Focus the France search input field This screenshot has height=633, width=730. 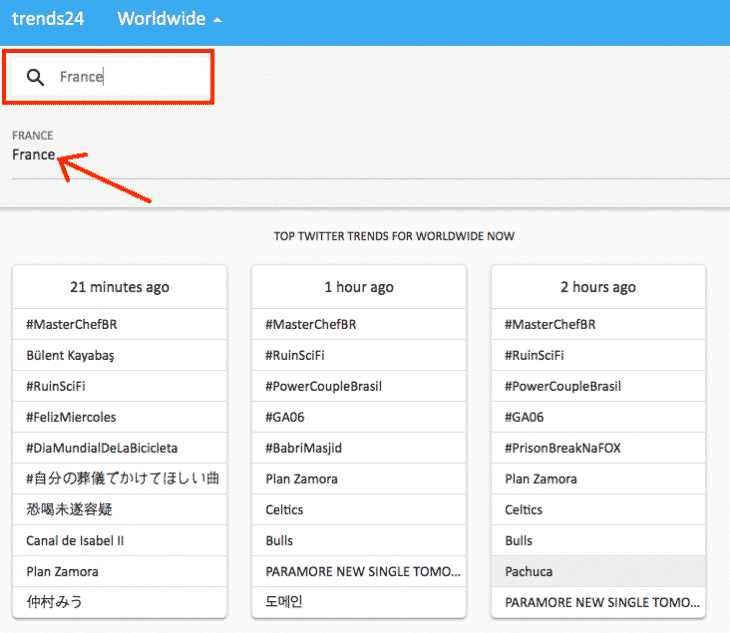tap(110, 77)
